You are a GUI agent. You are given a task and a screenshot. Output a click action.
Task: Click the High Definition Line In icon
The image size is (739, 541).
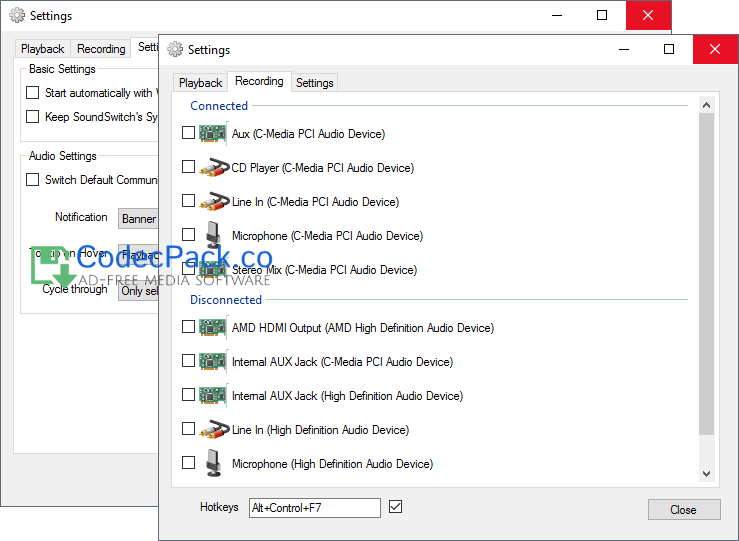coord(214,429)
